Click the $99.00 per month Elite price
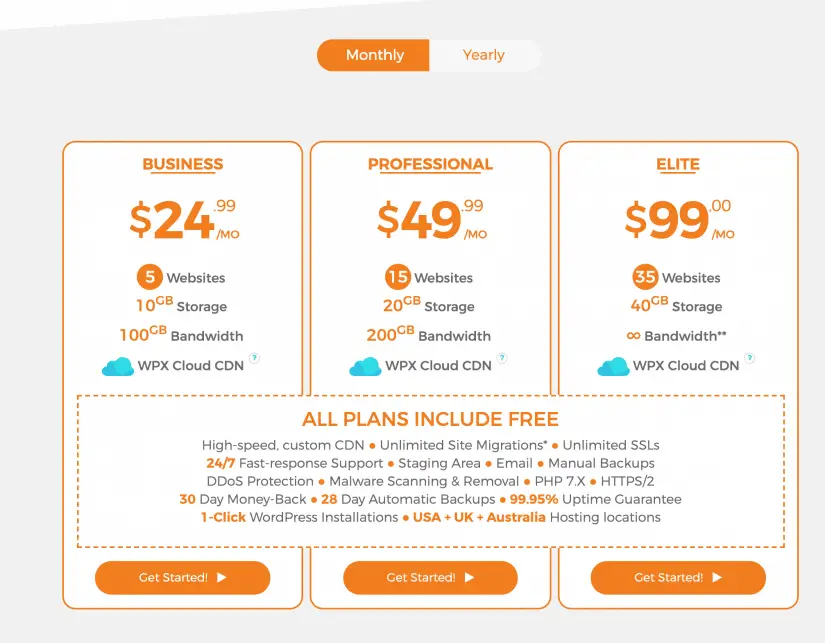Image resolution: width=825 pixels, height=643 pixels. coord(679,219)
